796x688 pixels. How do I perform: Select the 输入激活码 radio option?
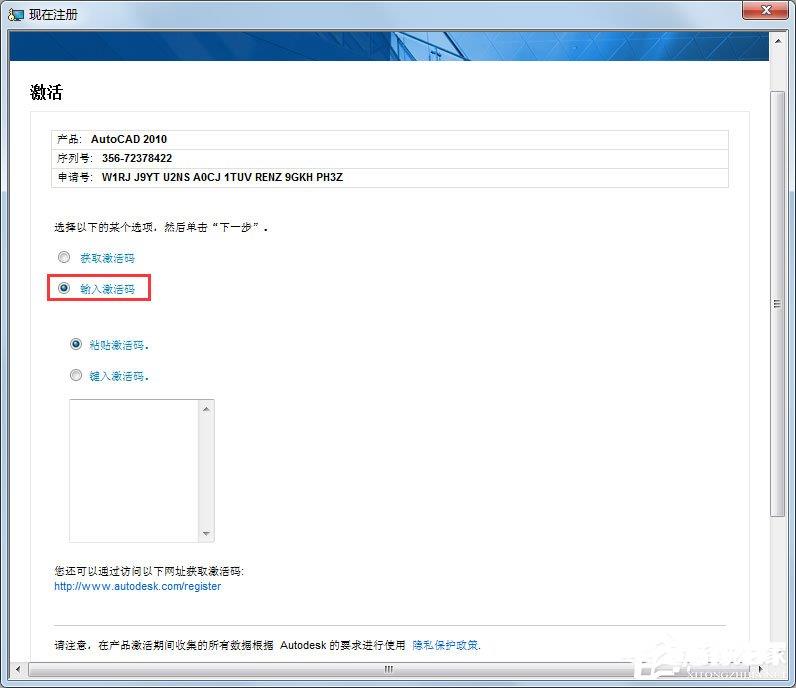(64, 288)
